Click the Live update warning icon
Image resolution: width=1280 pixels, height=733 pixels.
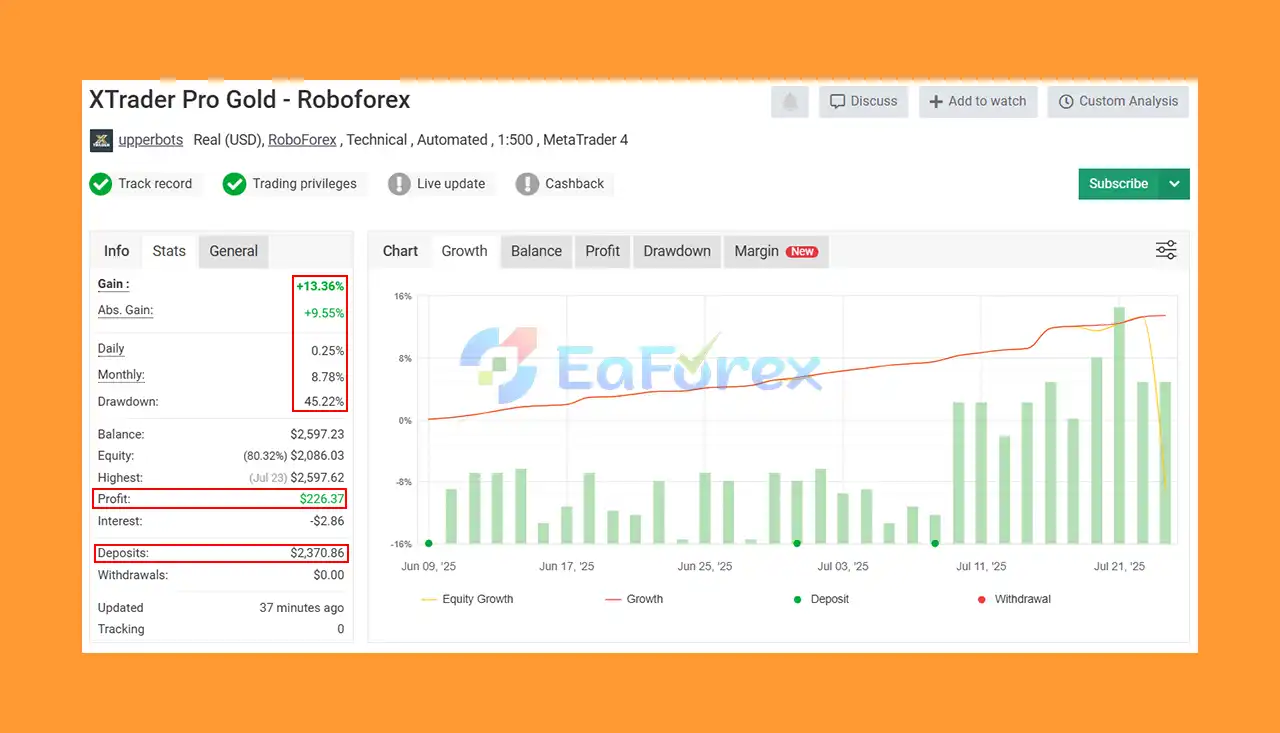pos(399,184)
